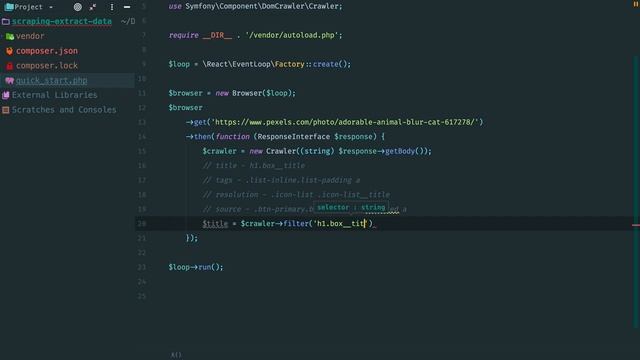Click the warnings indicator at editor top-right
The image size is (640, 360).
point(636,3)
